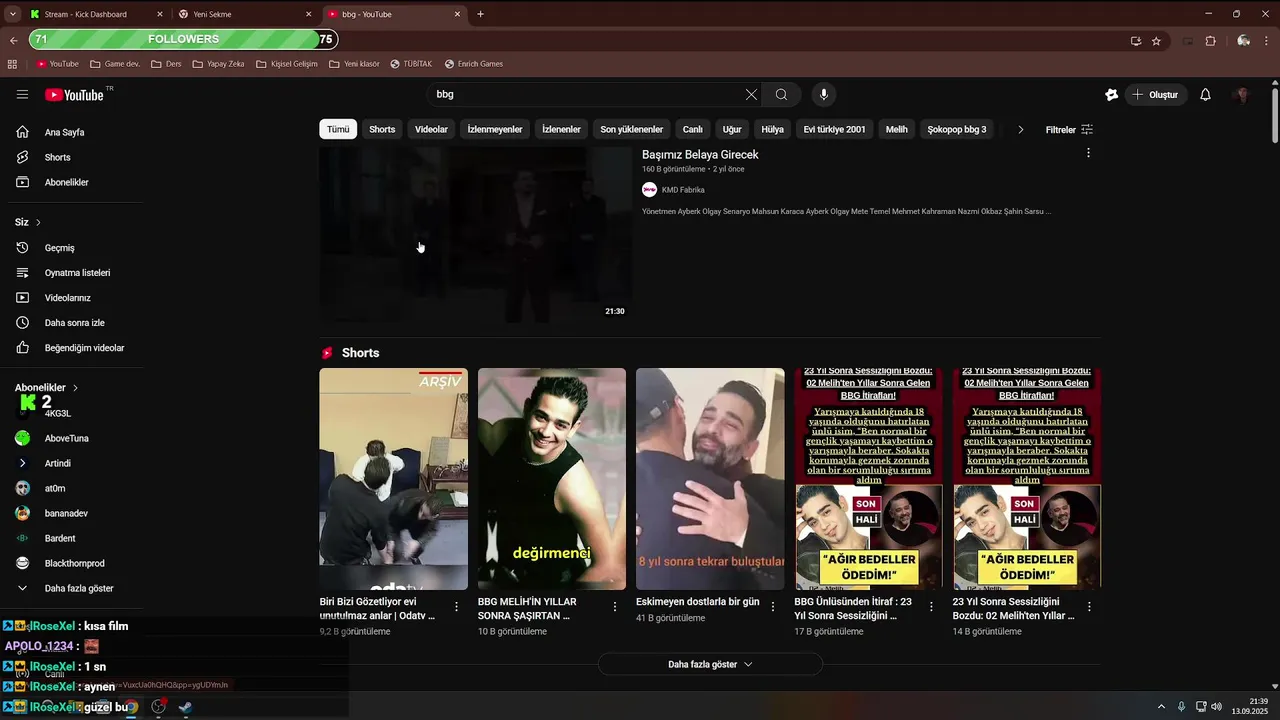The image size is (1280, 720).
Task: Select the Son yüklenenler chip
Action: (x=631, y=129)
